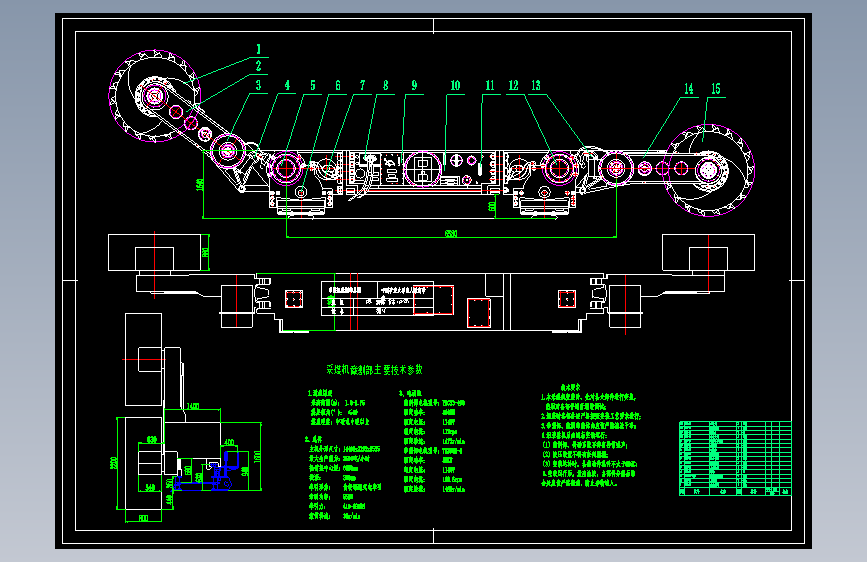
Task: Click the 采煤机截割部主要技术参数 heading
Action: 374,370
